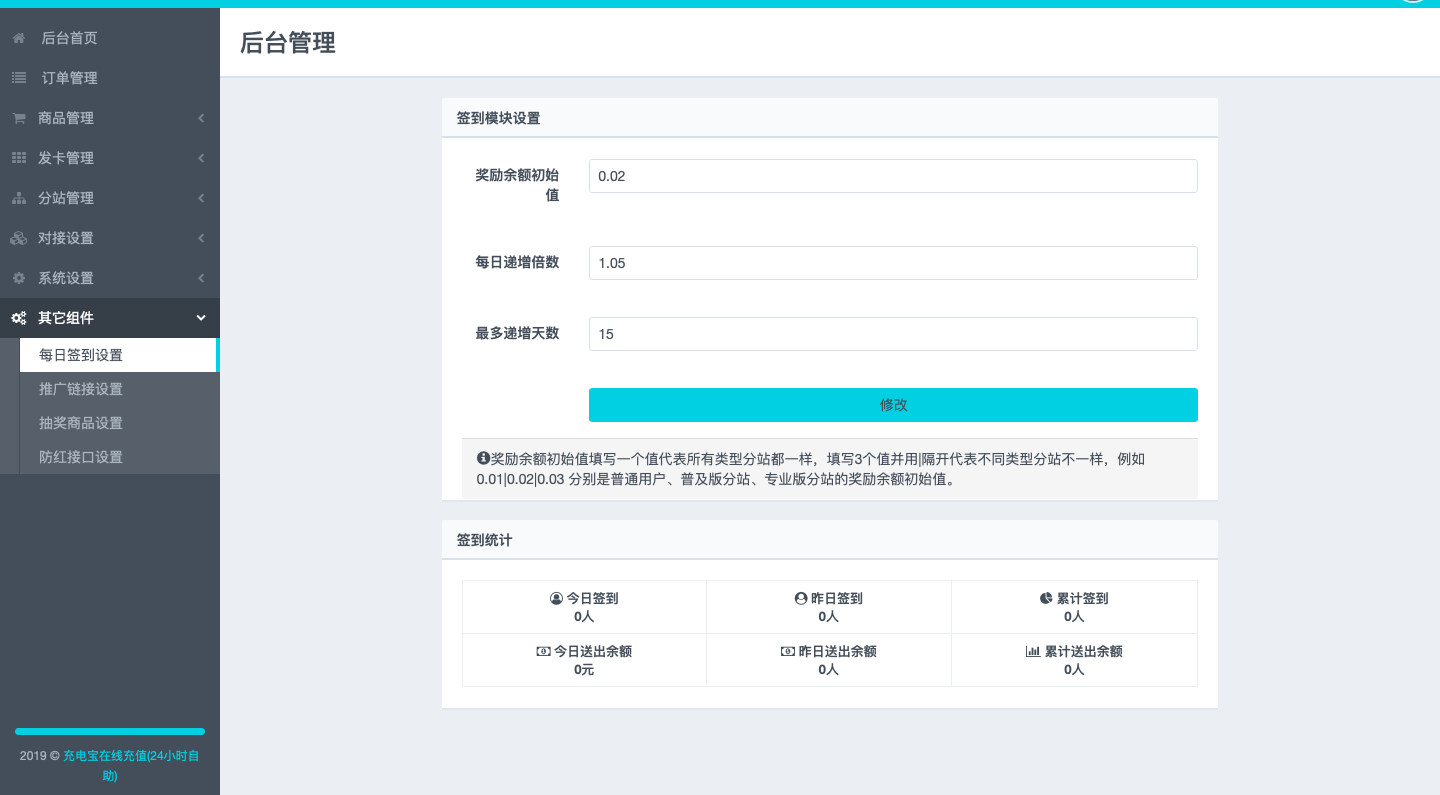Click the shopping cart icon beside 商品管理
This screenshot has width=1440, height=795.
coord(18,118)
